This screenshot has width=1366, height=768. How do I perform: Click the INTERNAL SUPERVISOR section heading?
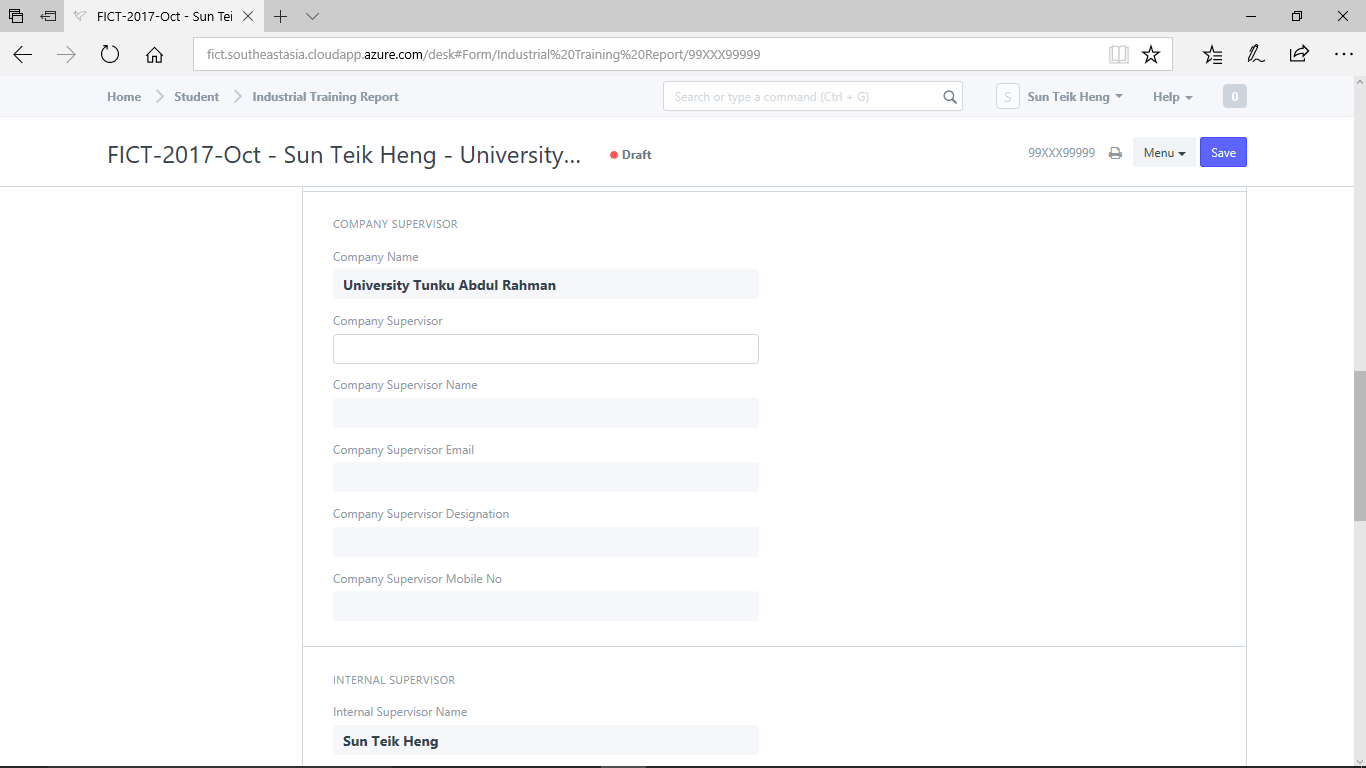[394, 680]
